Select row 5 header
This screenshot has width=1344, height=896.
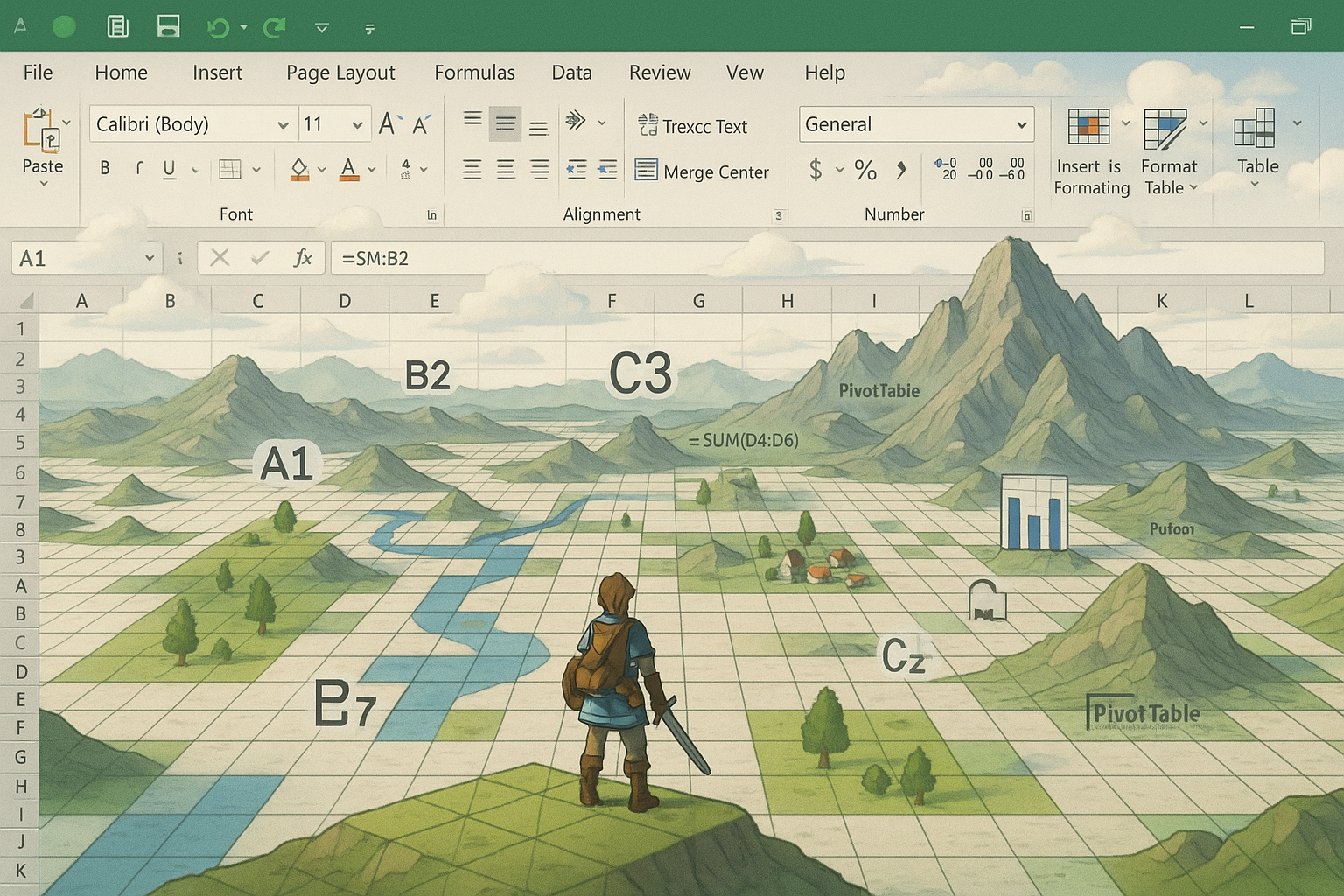[x=19, y=443]
